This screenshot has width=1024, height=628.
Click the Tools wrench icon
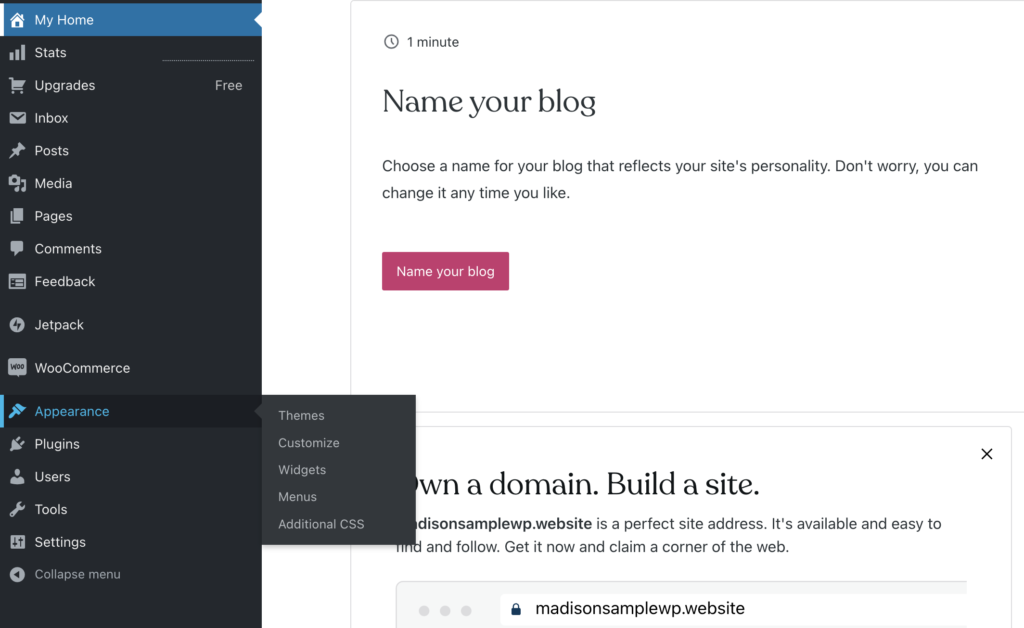pyautogui.click(x=17, y=509)
